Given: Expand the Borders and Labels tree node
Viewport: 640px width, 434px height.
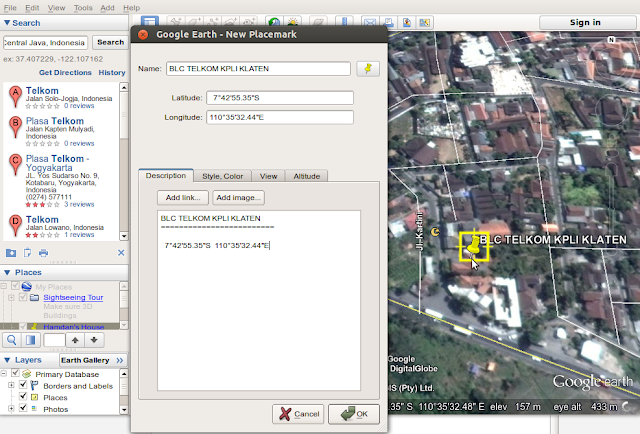Looking at the screenshot, I should (11, 385).
